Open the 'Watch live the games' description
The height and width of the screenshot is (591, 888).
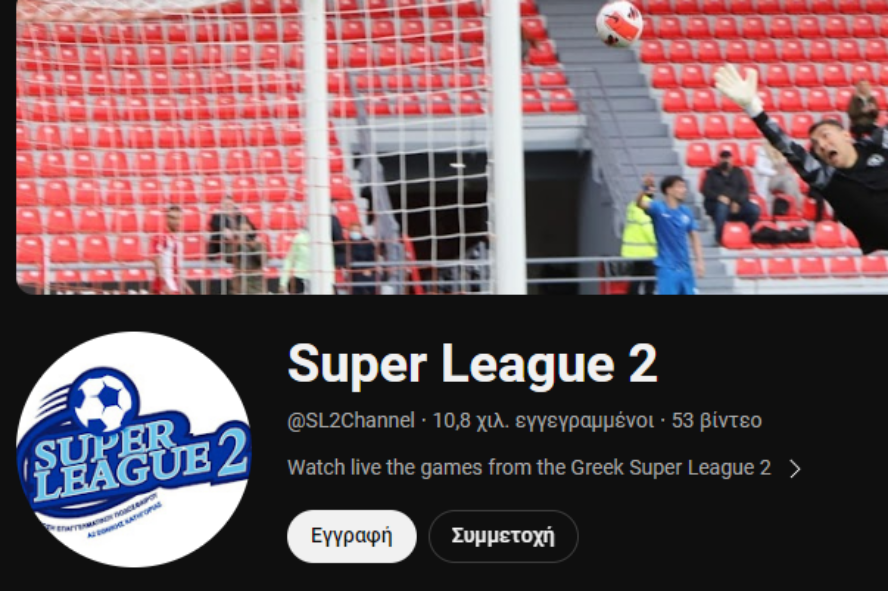click(x=529, y=468)
